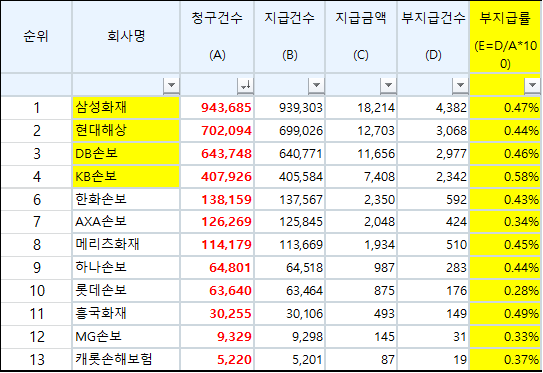543x373 pixels.
Task: Select the 지급금액 (C) header cell
Action: 361,36
